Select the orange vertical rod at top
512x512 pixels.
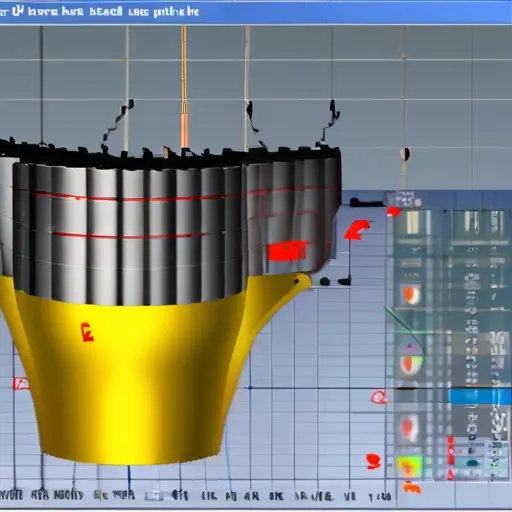click(184, 87)
